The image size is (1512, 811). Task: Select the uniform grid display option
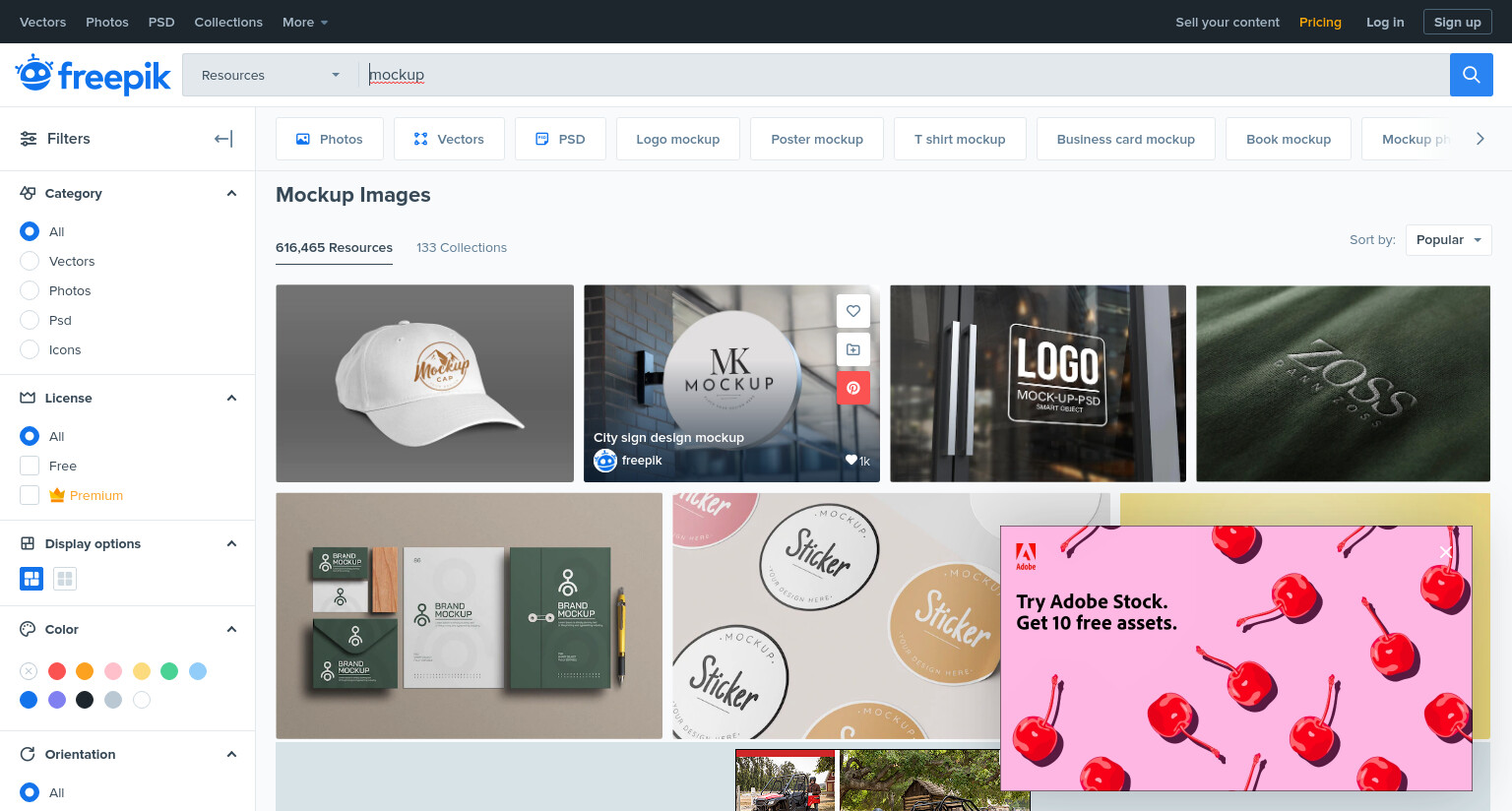[x=65, y=579]
